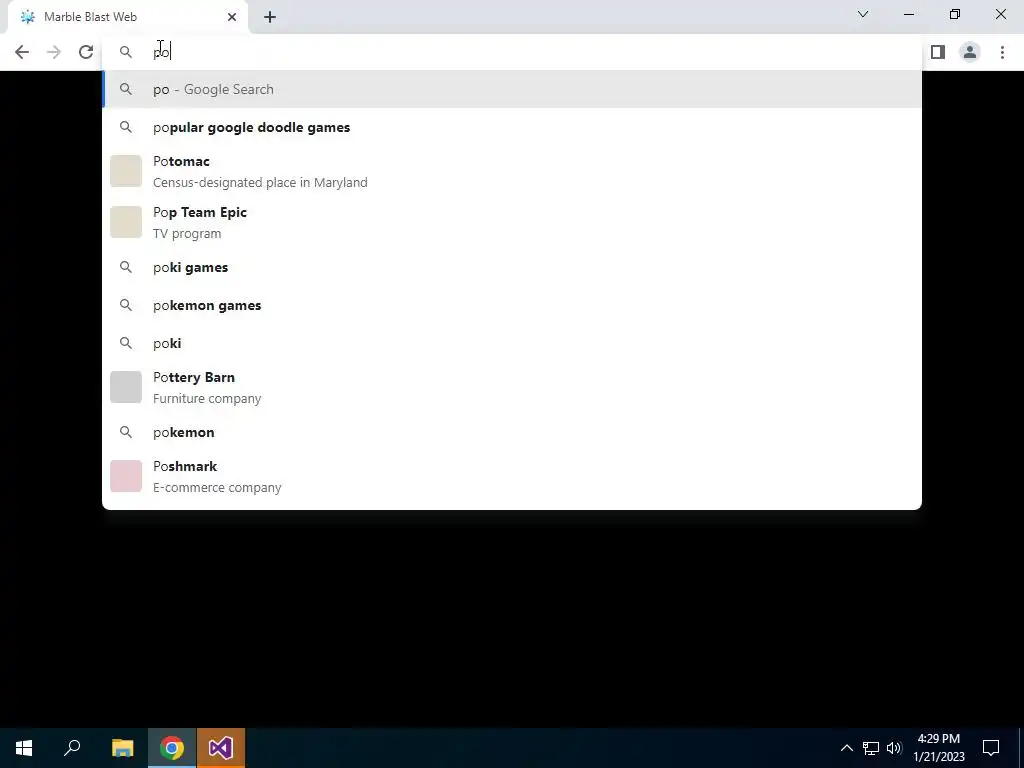Select 'popular google doodle games' suggestion
The image size is (1024, 768).
click(x=511, y=127)
